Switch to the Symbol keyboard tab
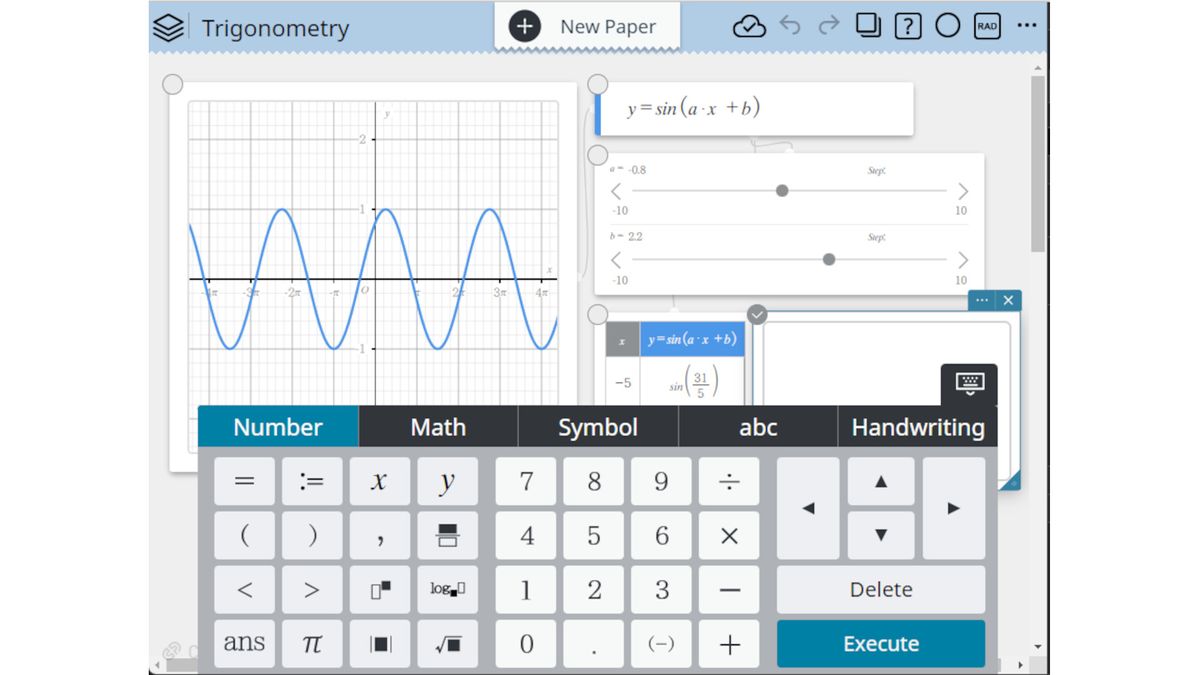This screenshot has width=1200, height=675. click(597, 427)
